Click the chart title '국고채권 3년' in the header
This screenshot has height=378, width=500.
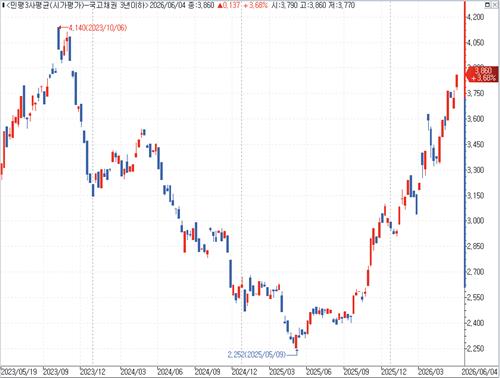[x=109, y=5]
